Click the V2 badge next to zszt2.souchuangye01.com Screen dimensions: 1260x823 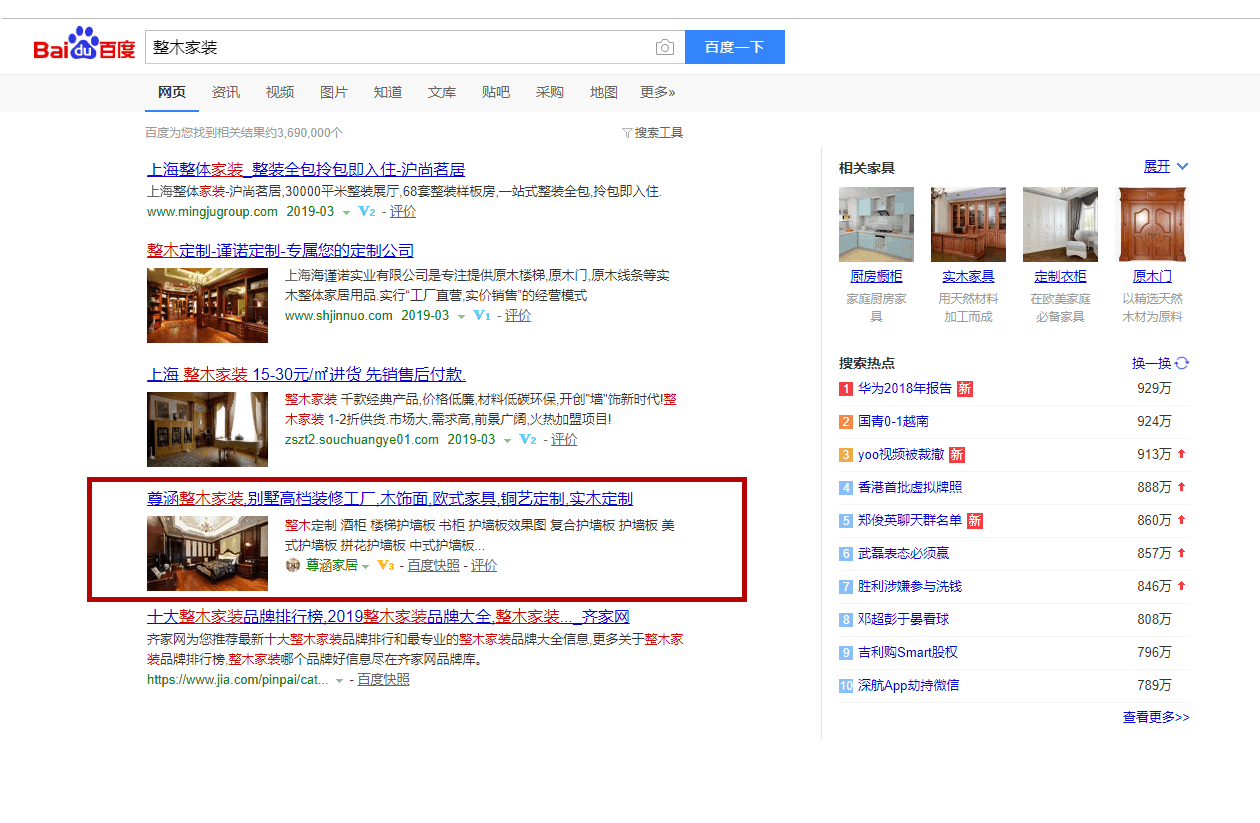(x=528, y=440)
